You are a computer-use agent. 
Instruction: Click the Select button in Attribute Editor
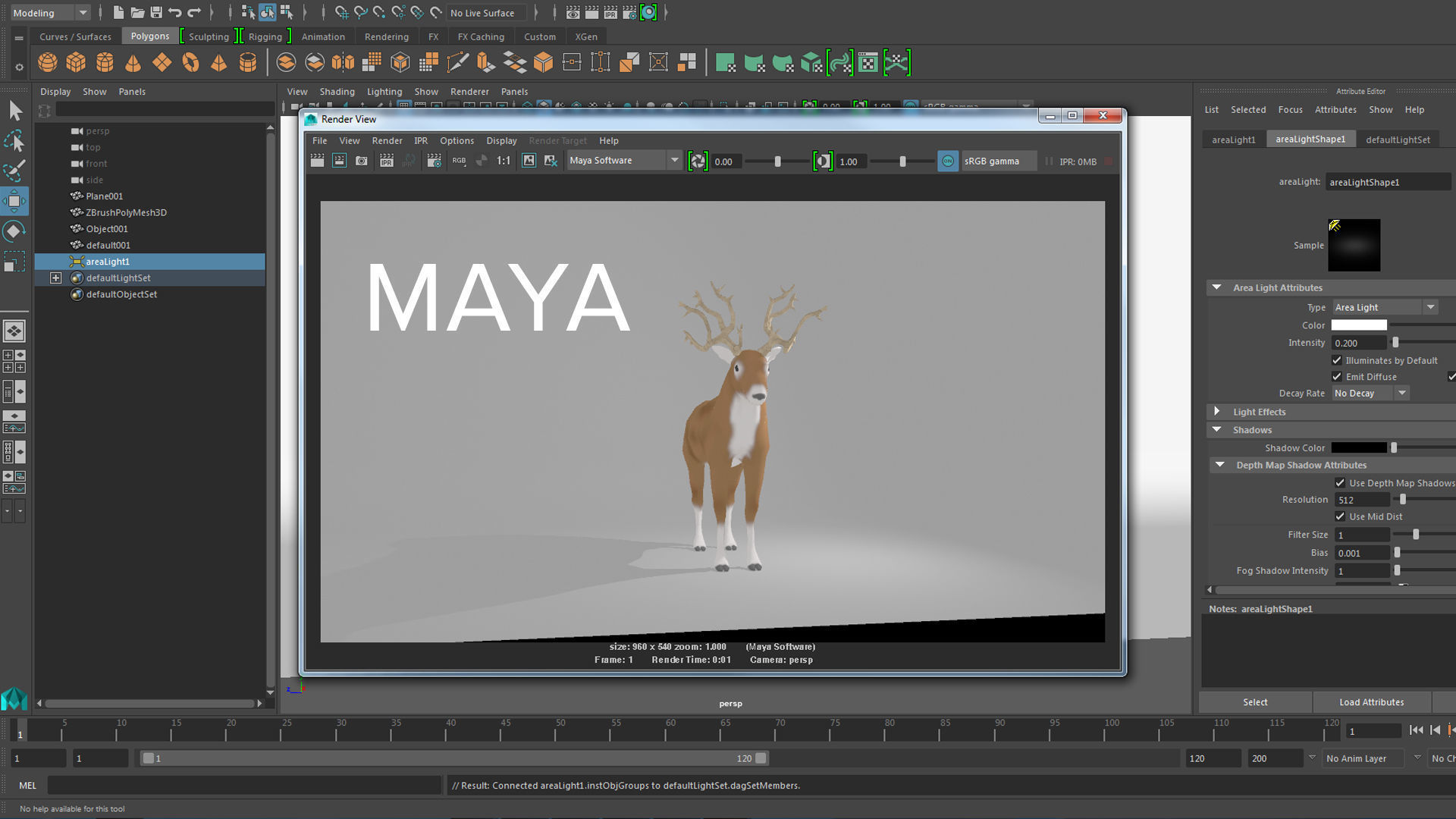(x=1255, y=702)
